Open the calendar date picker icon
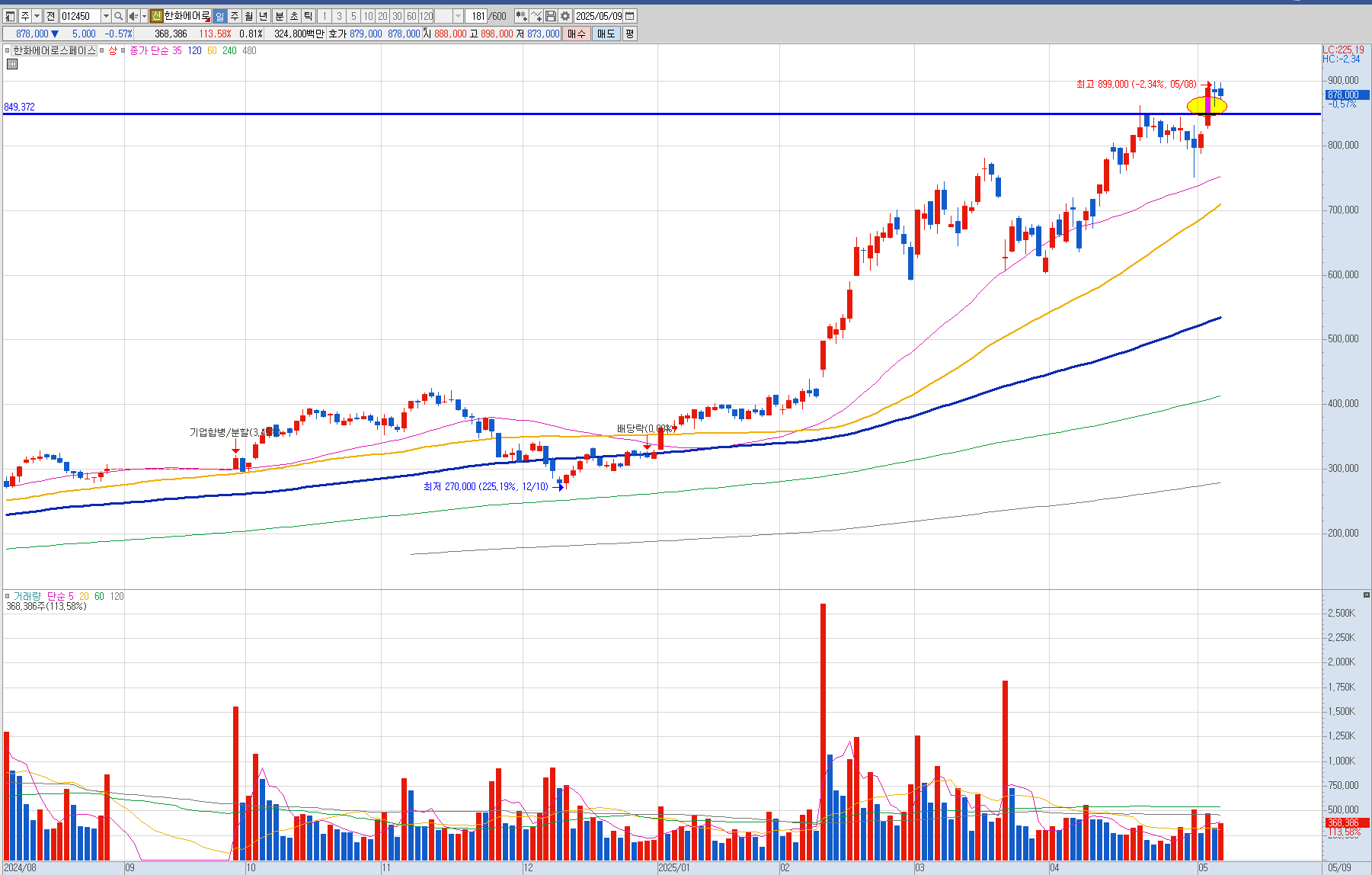 [630, 16]
